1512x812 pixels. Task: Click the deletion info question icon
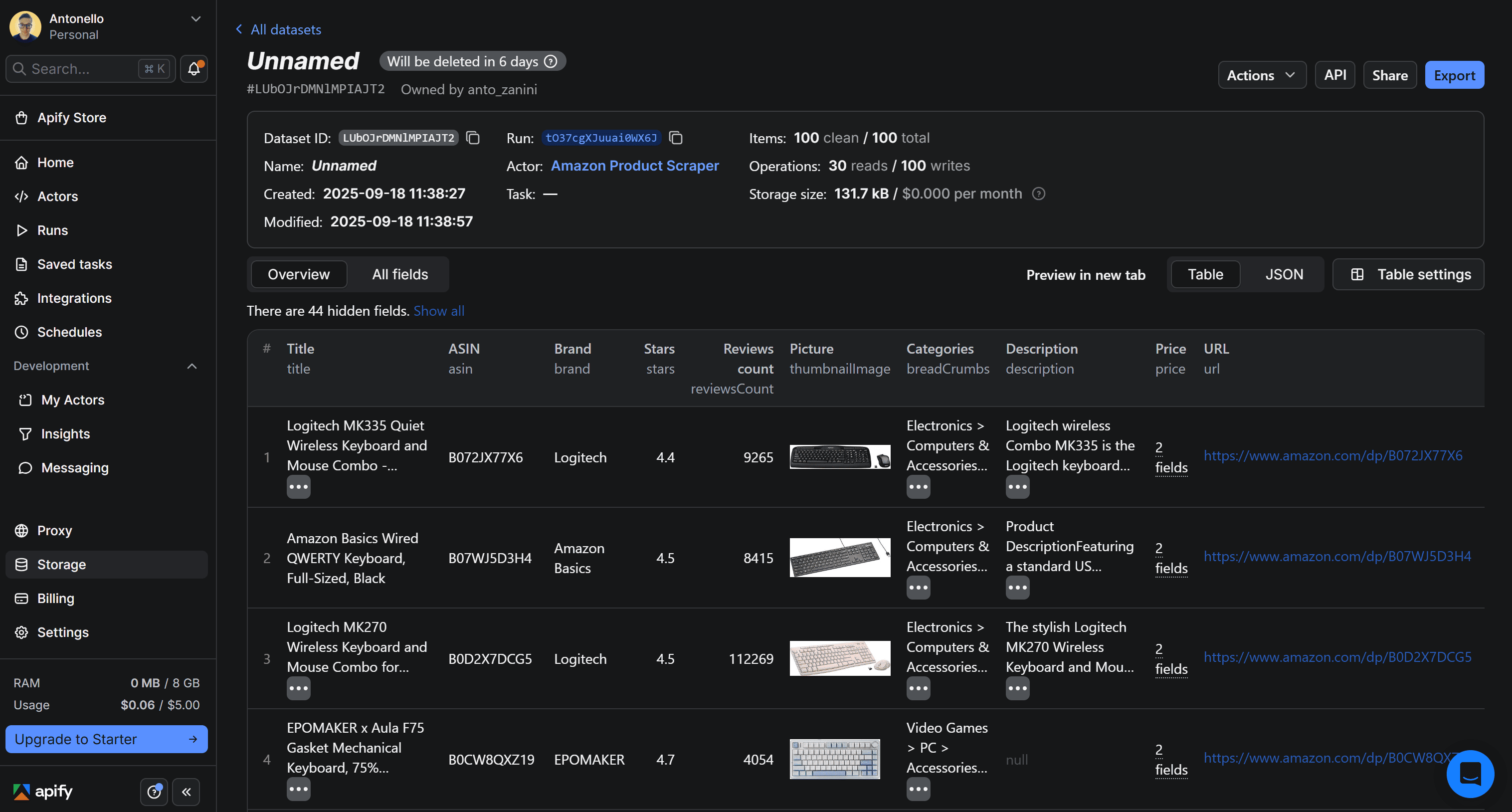click(x=551, y=62)
